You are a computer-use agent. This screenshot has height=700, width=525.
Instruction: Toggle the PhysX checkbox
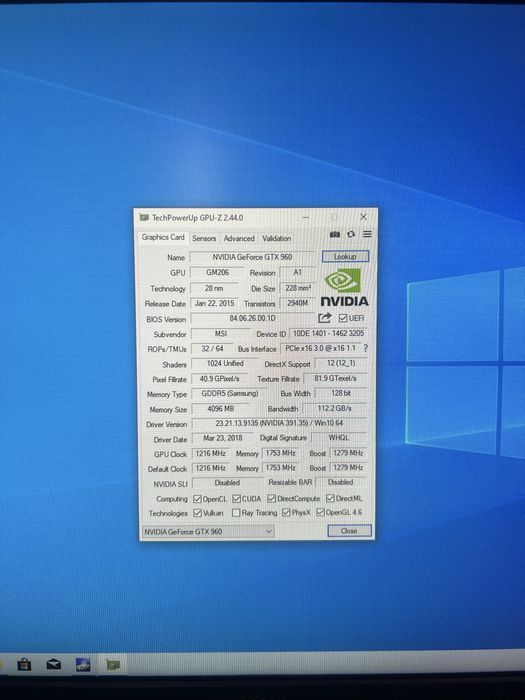click(286, 512)
